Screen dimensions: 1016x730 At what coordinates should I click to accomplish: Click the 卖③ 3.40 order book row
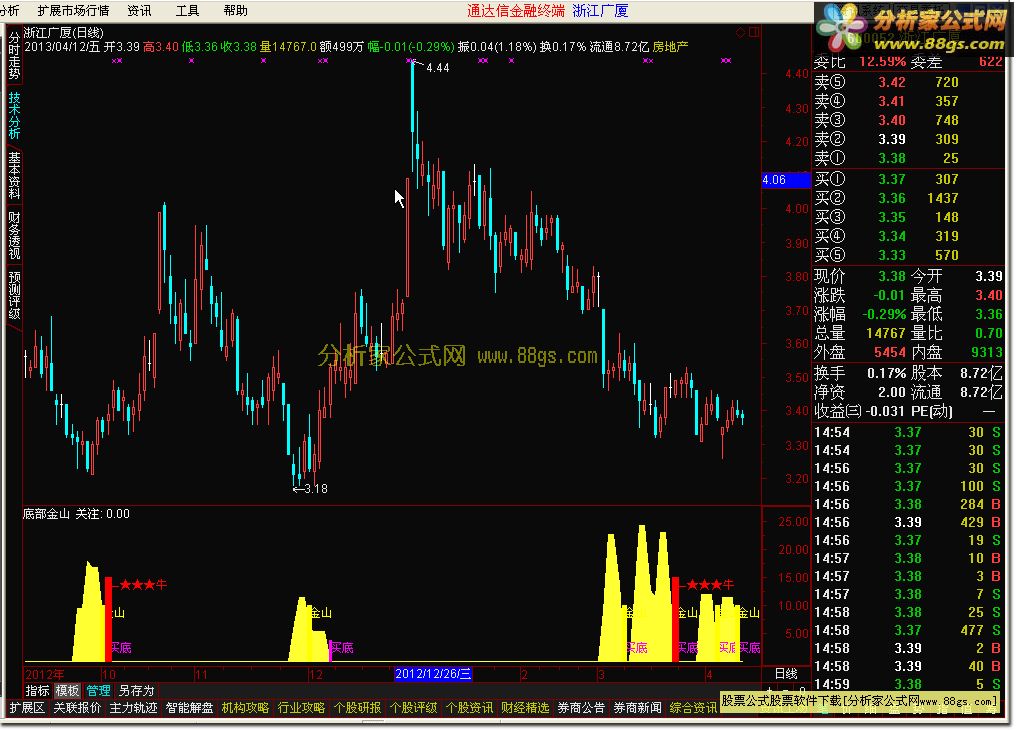pyautogui.click(x=908, y=120)
